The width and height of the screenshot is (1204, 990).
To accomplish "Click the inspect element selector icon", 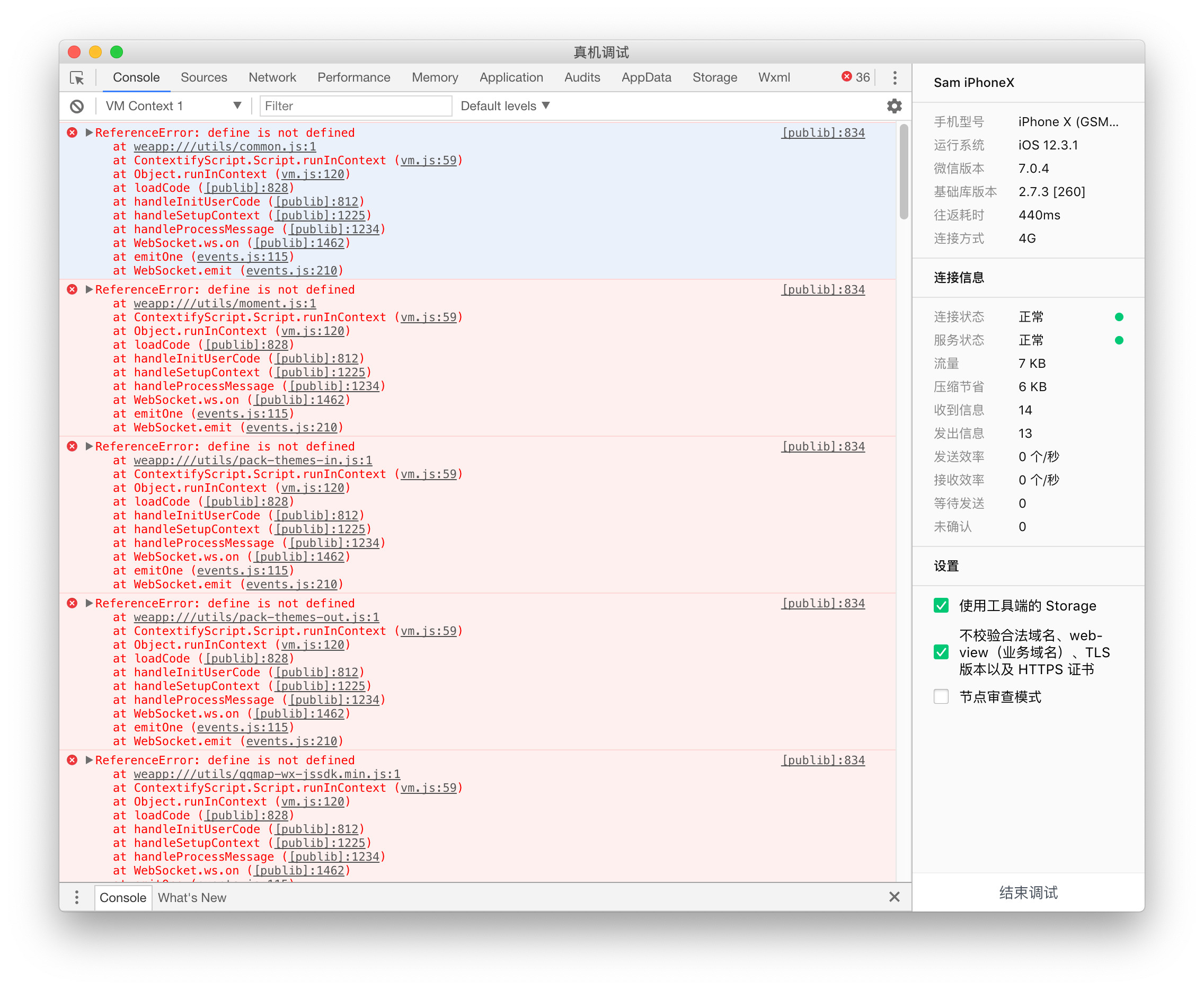I will point(77,77).
